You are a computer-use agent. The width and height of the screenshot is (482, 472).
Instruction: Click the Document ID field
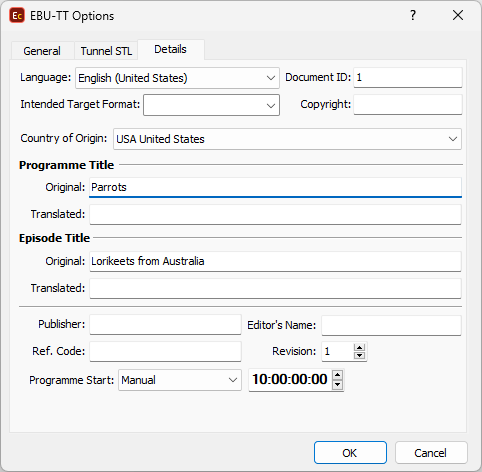[x=408, y=77]
